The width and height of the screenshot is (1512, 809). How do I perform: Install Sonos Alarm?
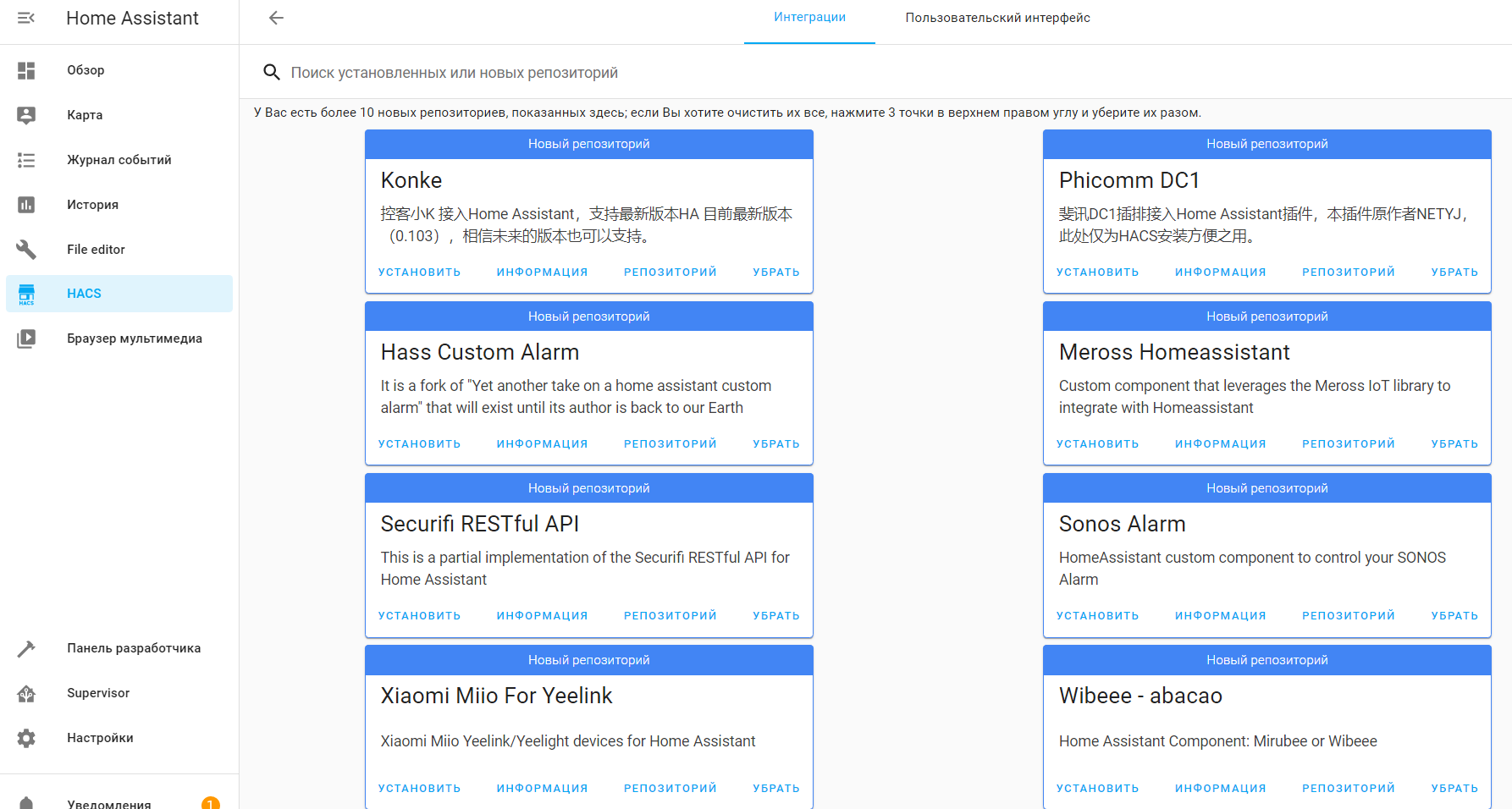1097,616
